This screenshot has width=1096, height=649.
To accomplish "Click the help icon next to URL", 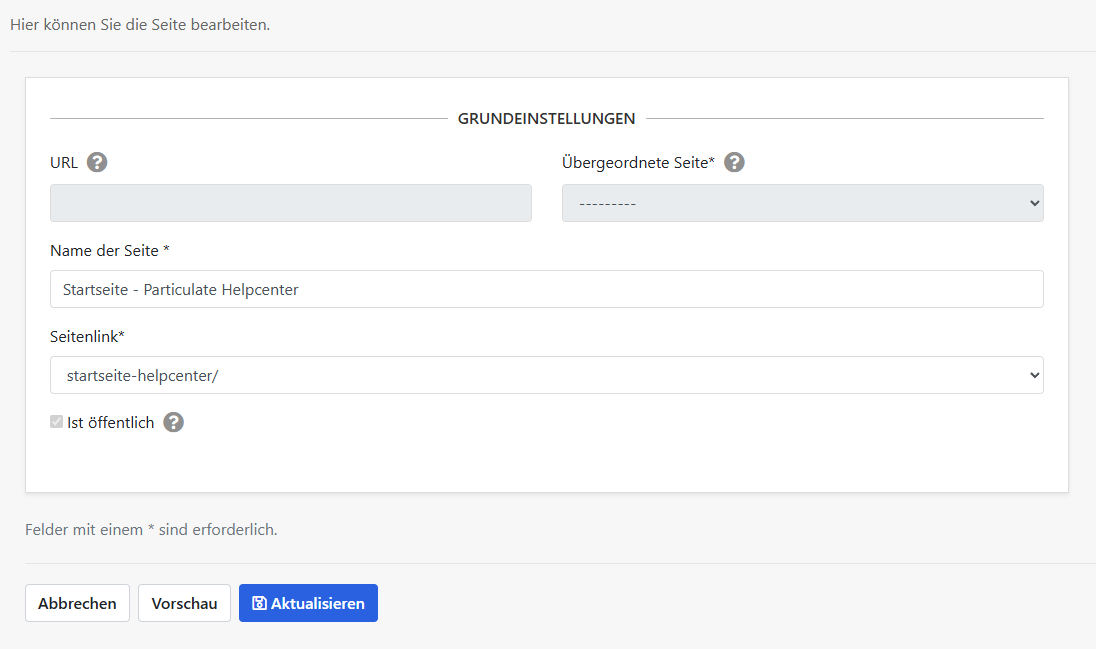I will pyautogui.click(x=97, y=162).
